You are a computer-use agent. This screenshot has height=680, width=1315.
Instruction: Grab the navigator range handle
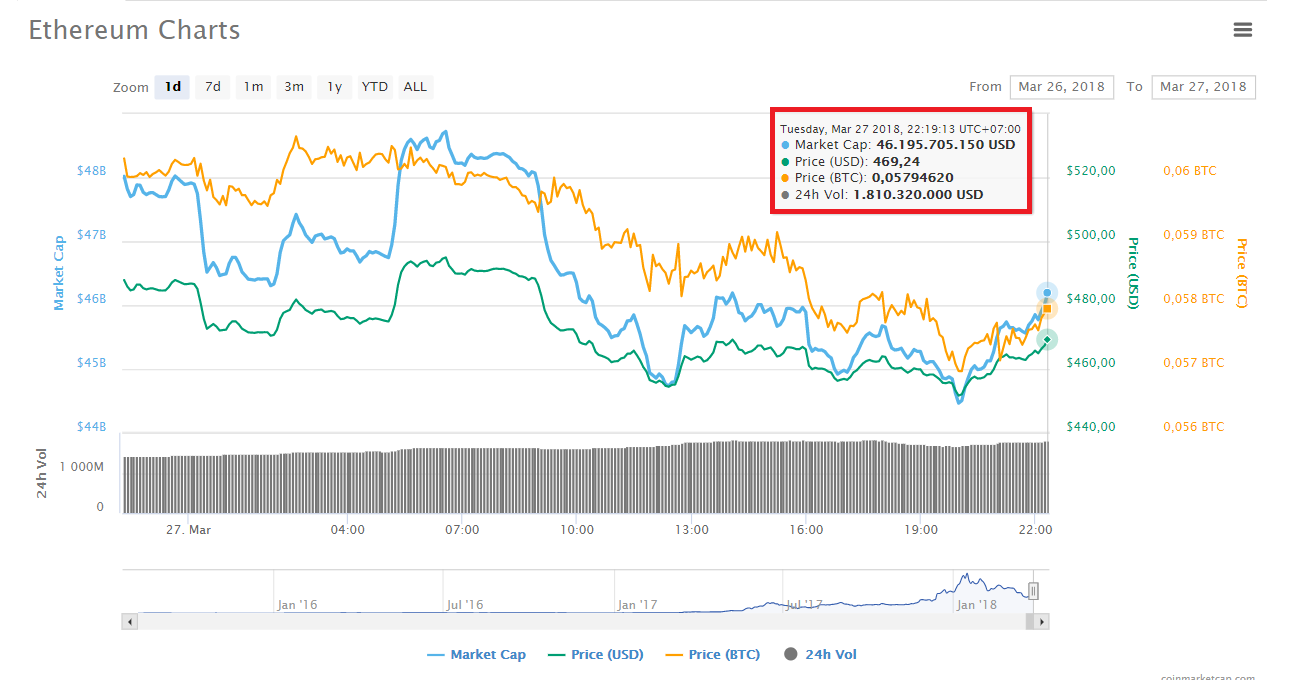1033,591
